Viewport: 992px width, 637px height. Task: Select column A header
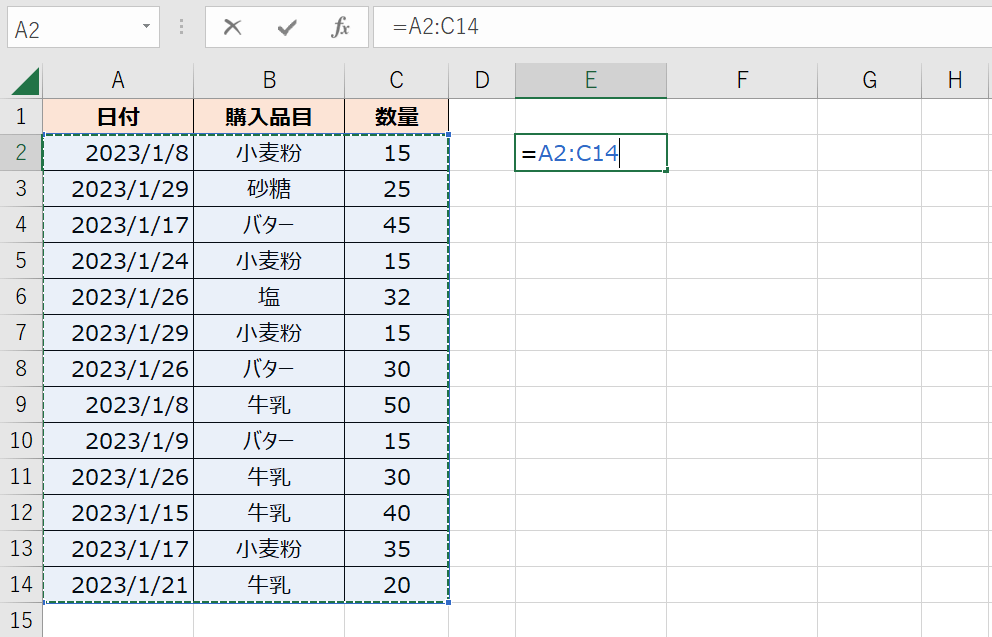click(x=118, y=81)
